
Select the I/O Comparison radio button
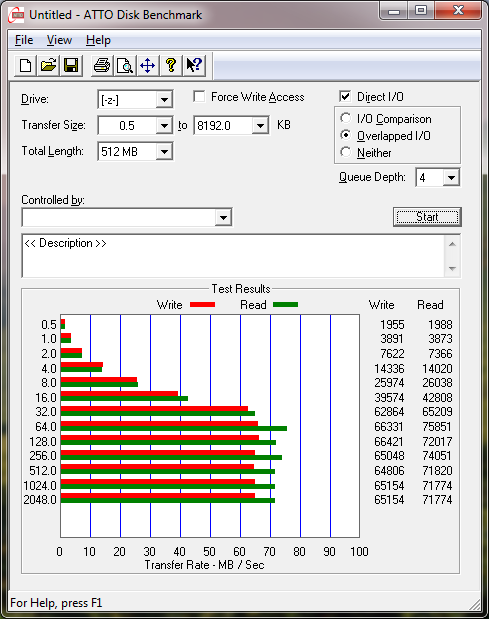point(345,118)
